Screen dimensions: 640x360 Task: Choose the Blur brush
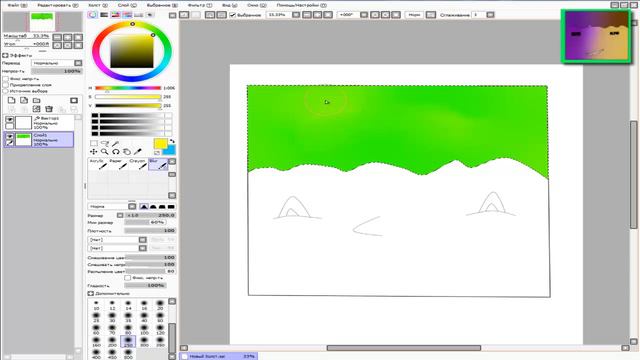pyautogui.click(x=158, y=164)
